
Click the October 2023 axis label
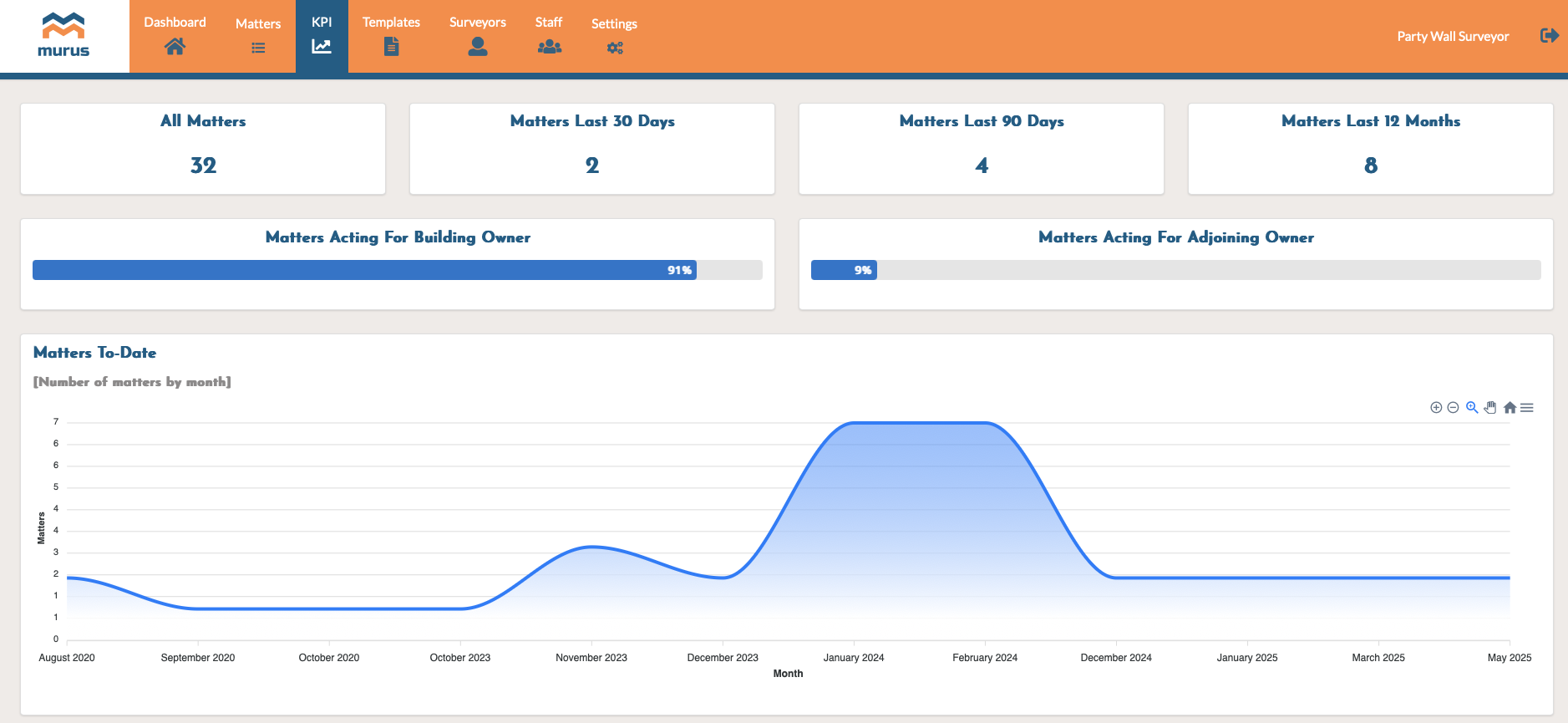[460, 658]
